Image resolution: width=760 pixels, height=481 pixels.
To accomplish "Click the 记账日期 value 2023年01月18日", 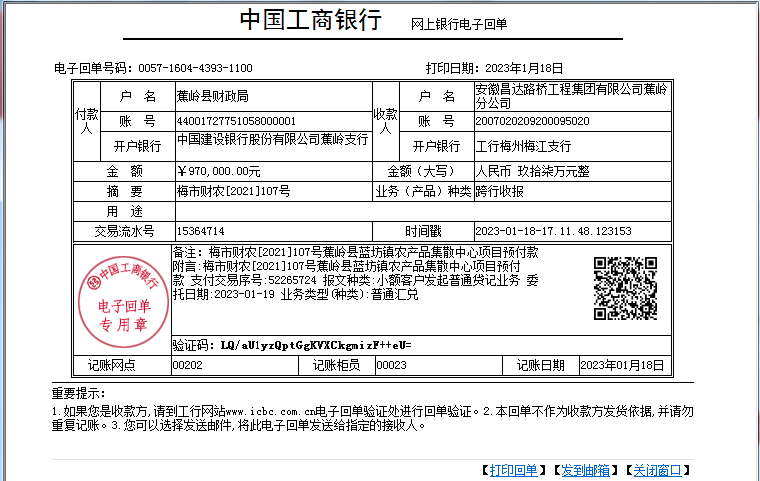I will point(622,366).
